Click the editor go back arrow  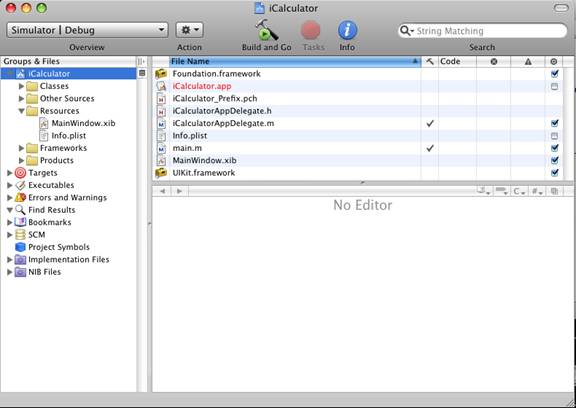[163, 191]
